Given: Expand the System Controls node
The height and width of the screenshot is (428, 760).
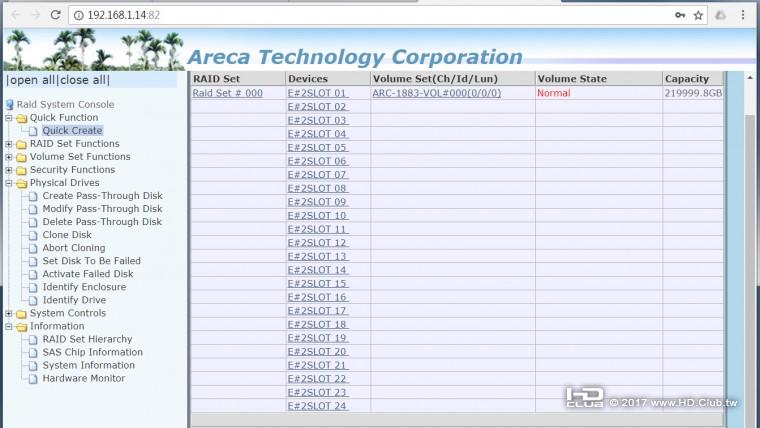Looking at the screenshot, I should click(x=9, y=314).
